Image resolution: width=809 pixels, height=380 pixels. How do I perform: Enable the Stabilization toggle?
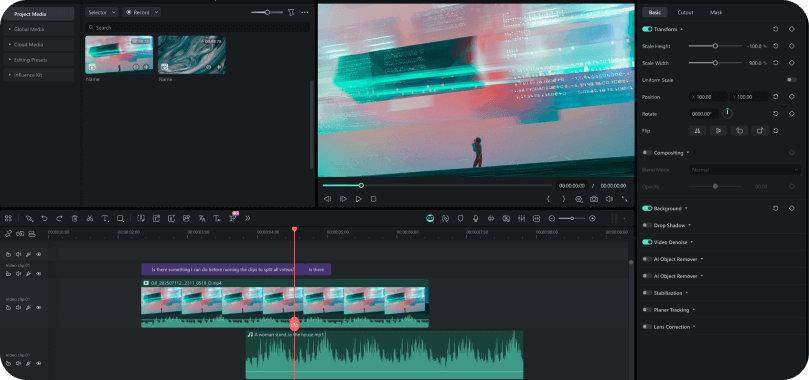tap(647, 293)
